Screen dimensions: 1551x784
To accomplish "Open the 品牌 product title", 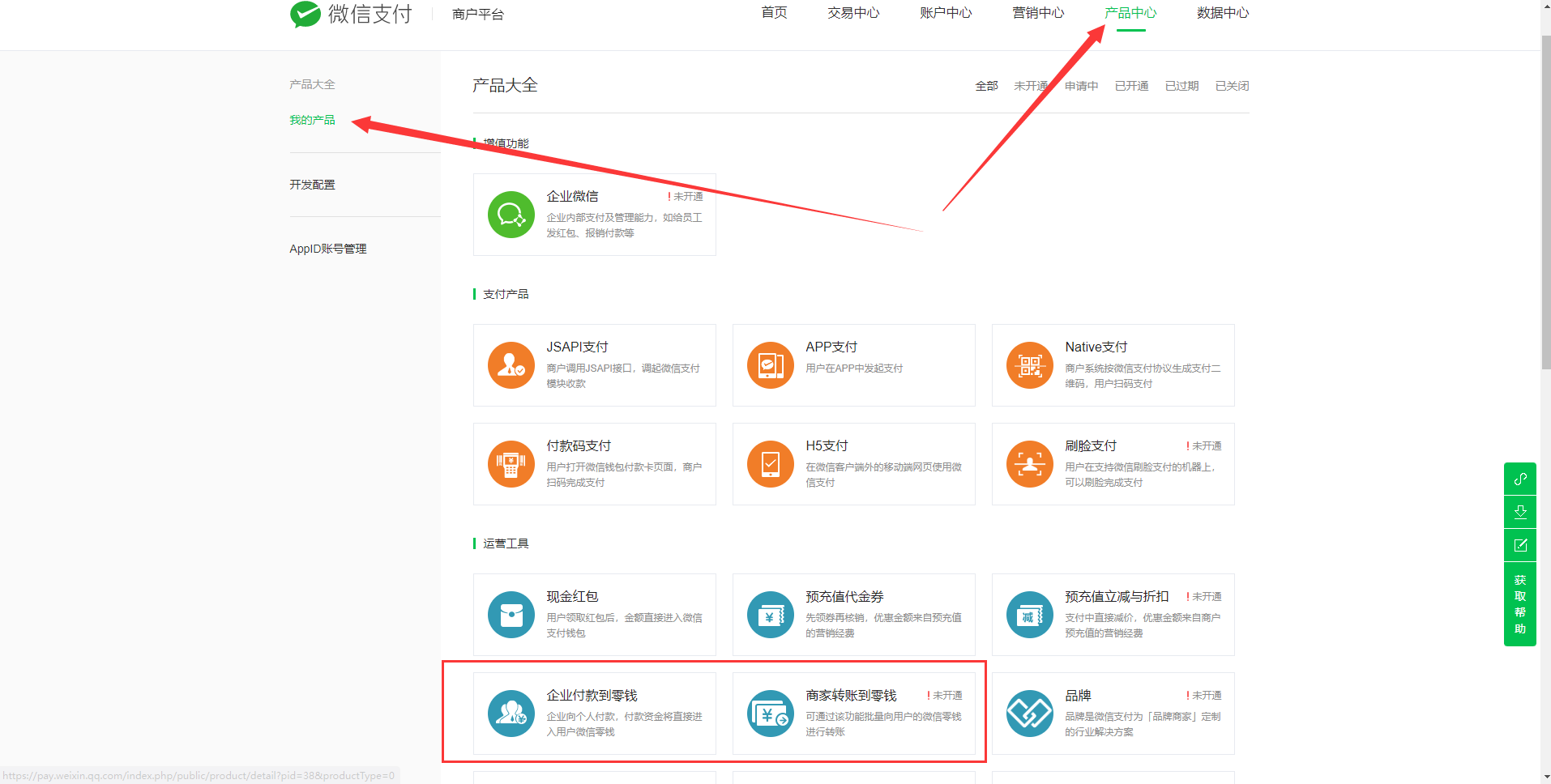I will click(x=1078, y=695).
